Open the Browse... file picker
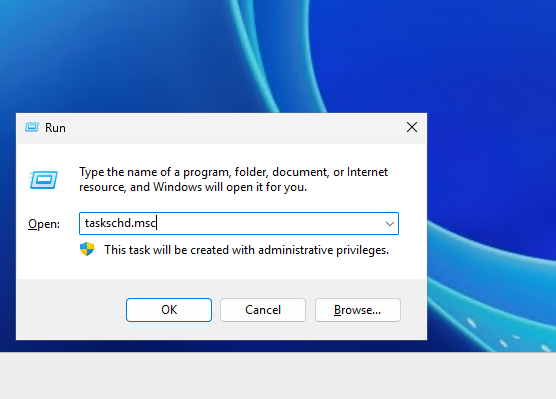Screen dimensions: 556x399 pyautogui.click(x=358, y=310)
